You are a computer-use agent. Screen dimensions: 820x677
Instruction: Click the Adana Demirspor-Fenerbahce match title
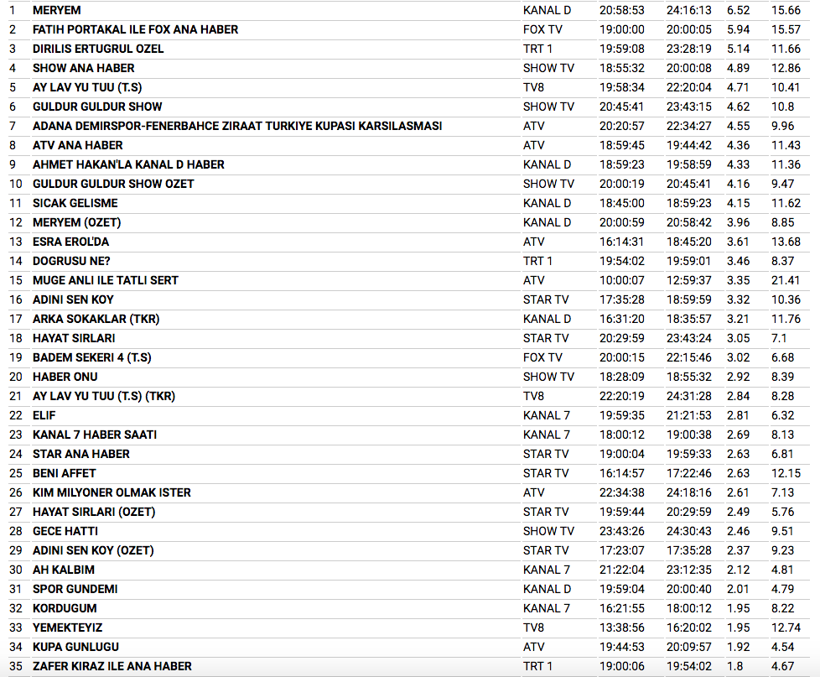point(237,126)
